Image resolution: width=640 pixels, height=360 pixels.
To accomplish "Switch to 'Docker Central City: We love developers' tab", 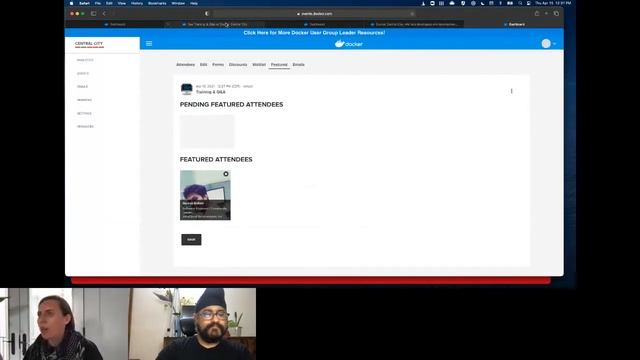I will tap(414, 24).
